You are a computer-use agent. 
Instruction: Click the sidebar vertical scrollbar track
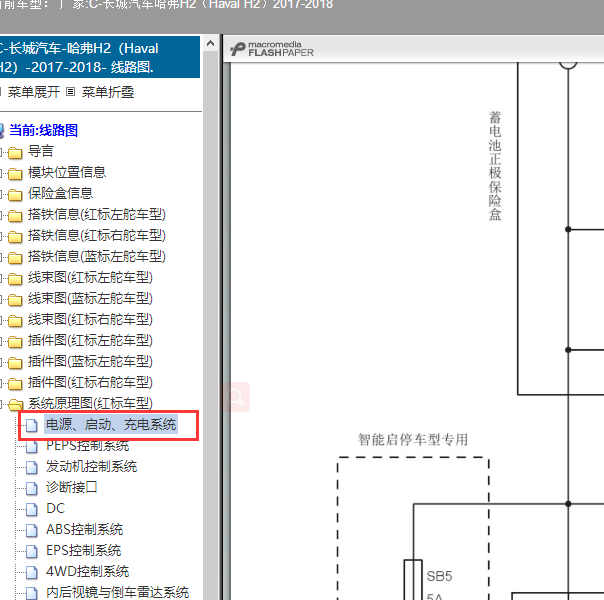pos(210,325)
